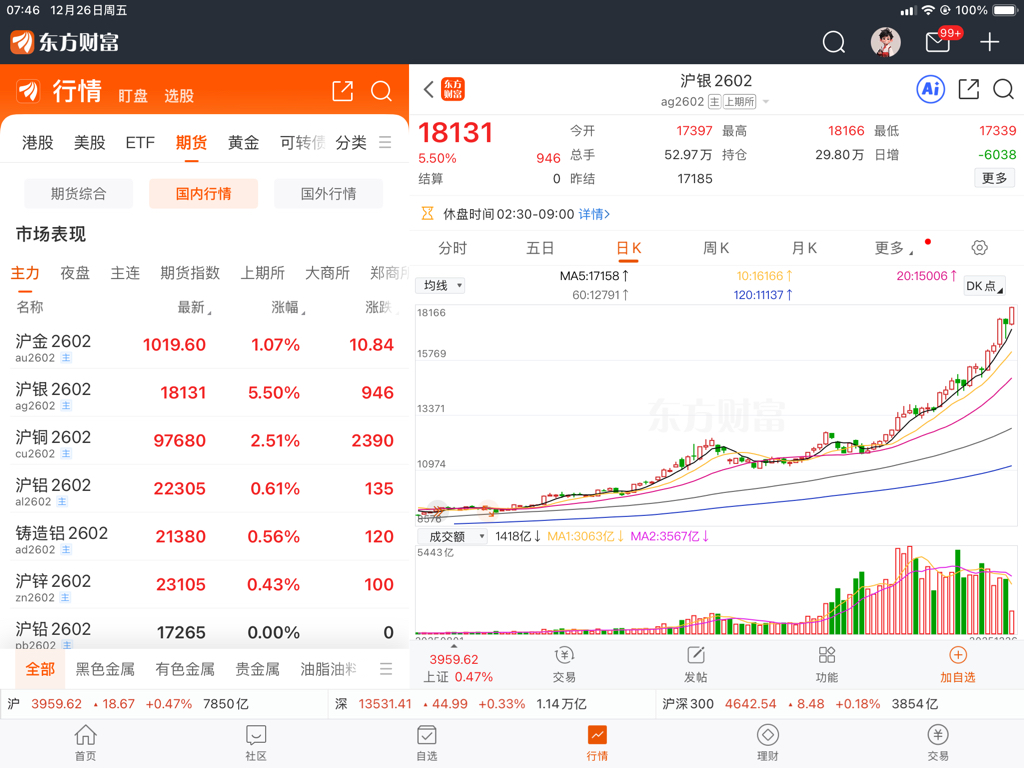Open share icon in 行情 orange bar
Image resolution: width=1024 pixels, height=768 pixels.
[342, 91]
